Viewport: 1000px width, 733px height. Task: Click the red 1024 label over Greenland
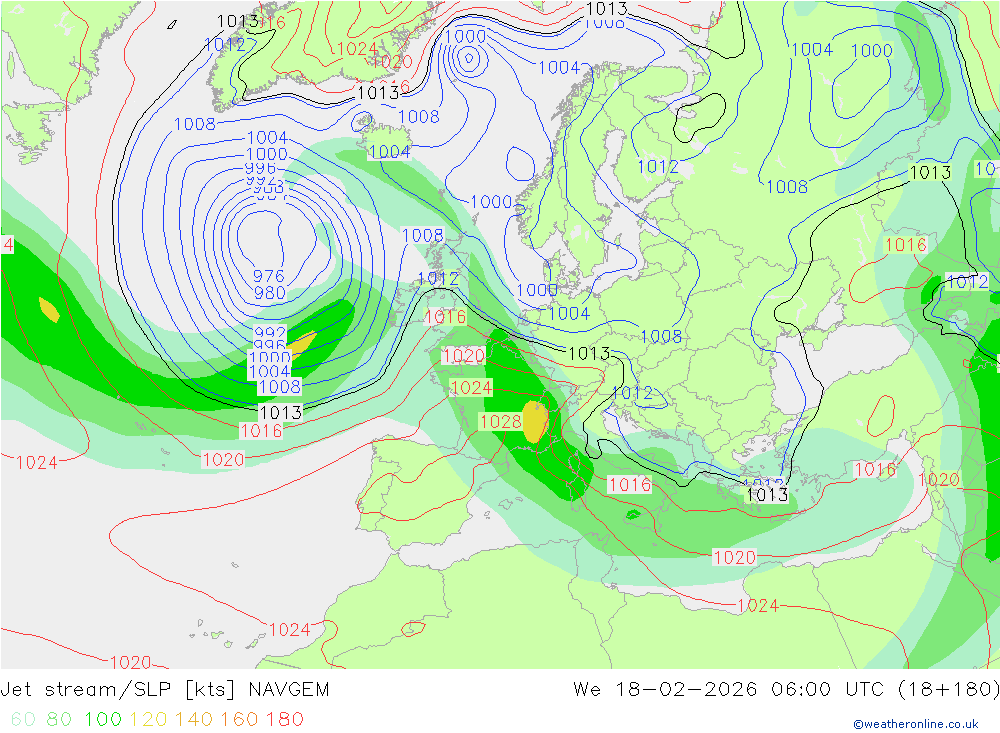pos(357,48)
